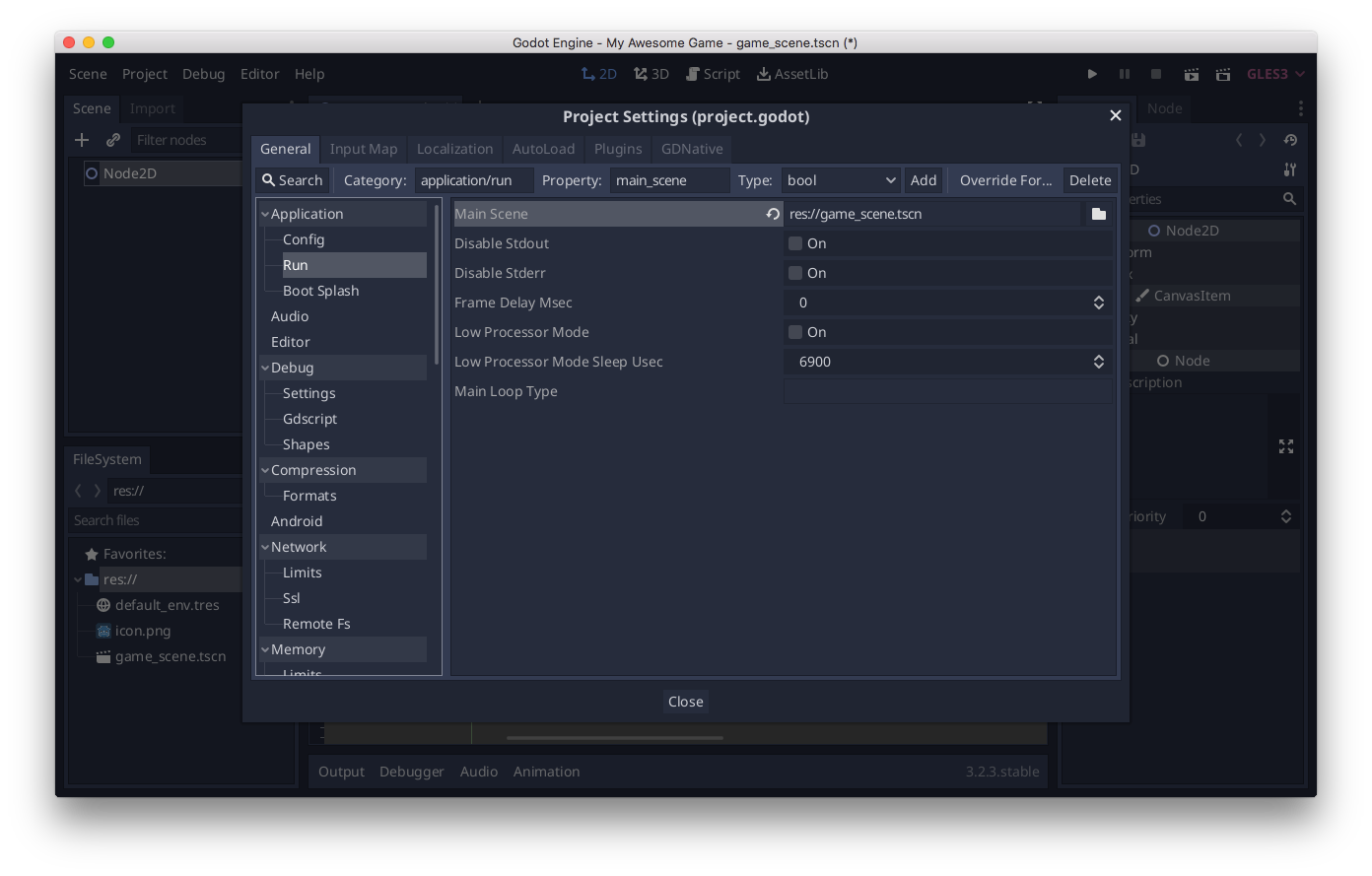Select default_env.tres file
Viewport: 1372px width, 876px height.
[168, 605]
